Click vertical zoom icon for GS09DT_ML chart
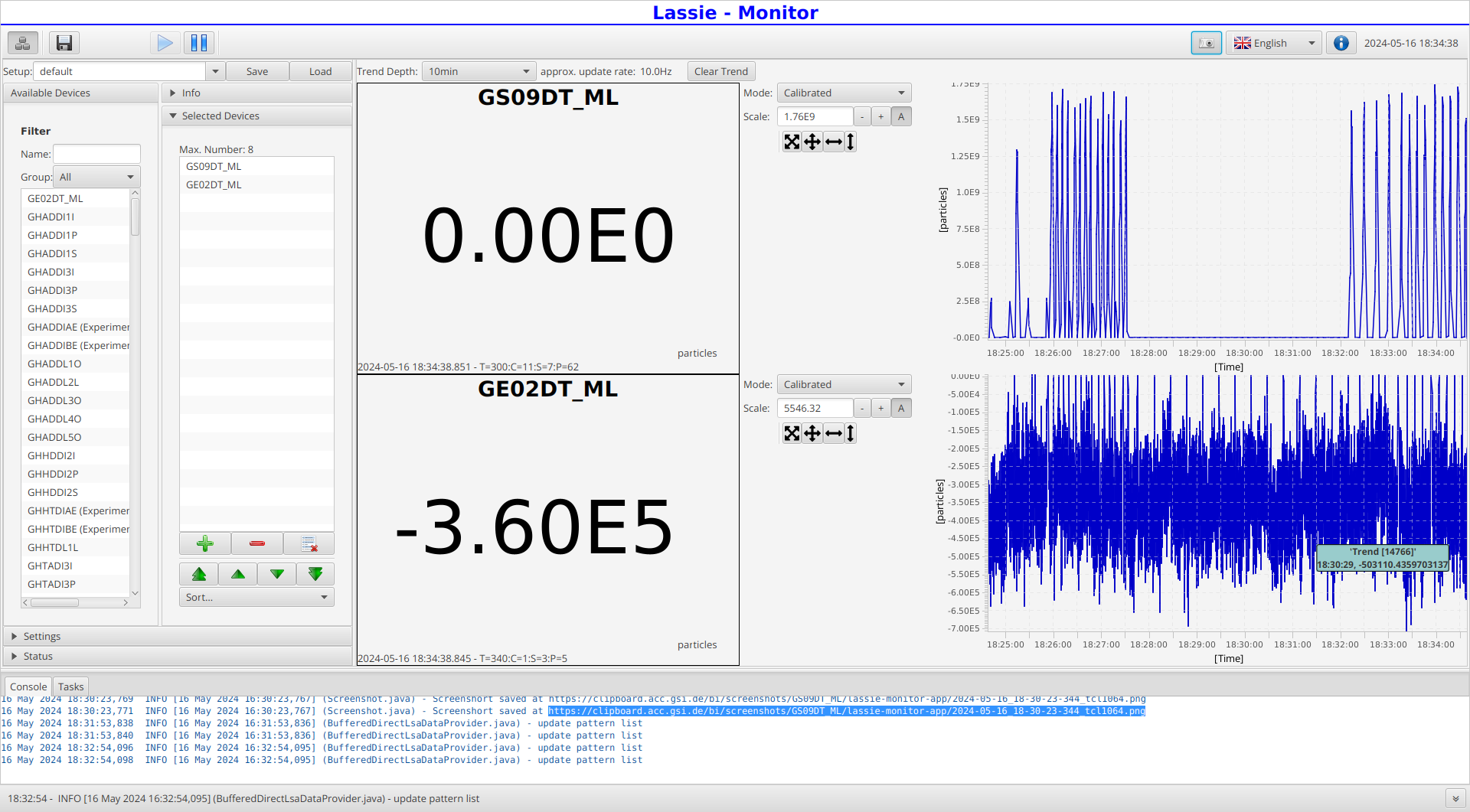Viewport: 1470px width, 812px height. 850,142
